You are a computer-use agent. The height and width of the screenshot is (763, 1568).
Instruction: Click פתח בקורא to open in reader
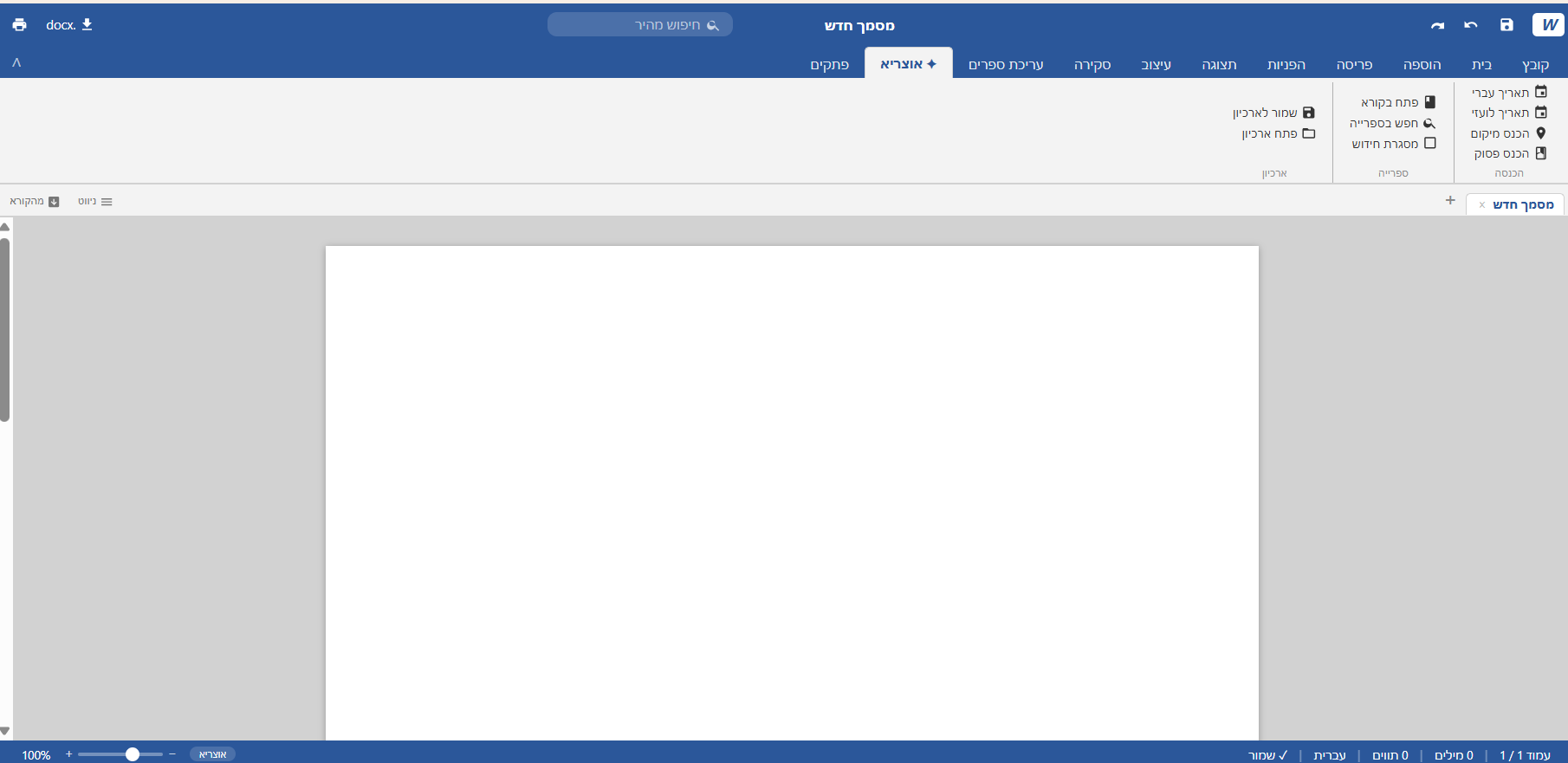[1398, 102]
